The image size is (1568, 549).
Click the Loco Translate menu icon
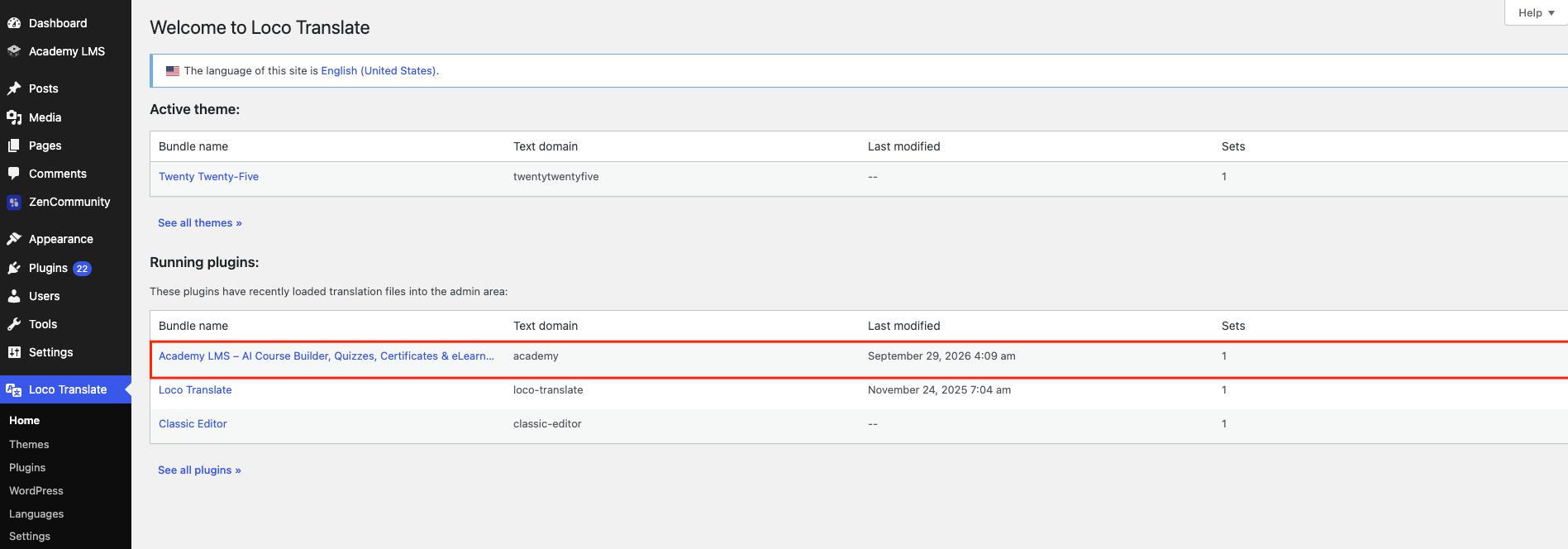pyautogui.click(x=14, y=389)
